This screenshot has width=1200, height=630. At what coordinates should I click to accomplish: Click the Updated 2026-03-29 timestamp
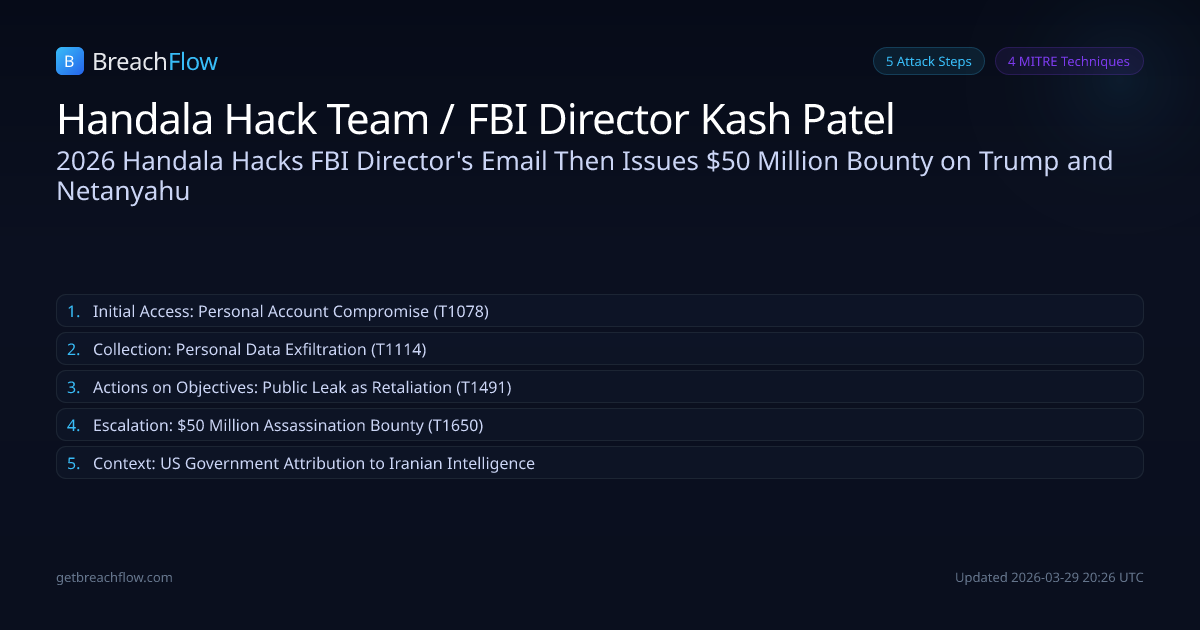pyautogui.click(x=1049, y=577)
